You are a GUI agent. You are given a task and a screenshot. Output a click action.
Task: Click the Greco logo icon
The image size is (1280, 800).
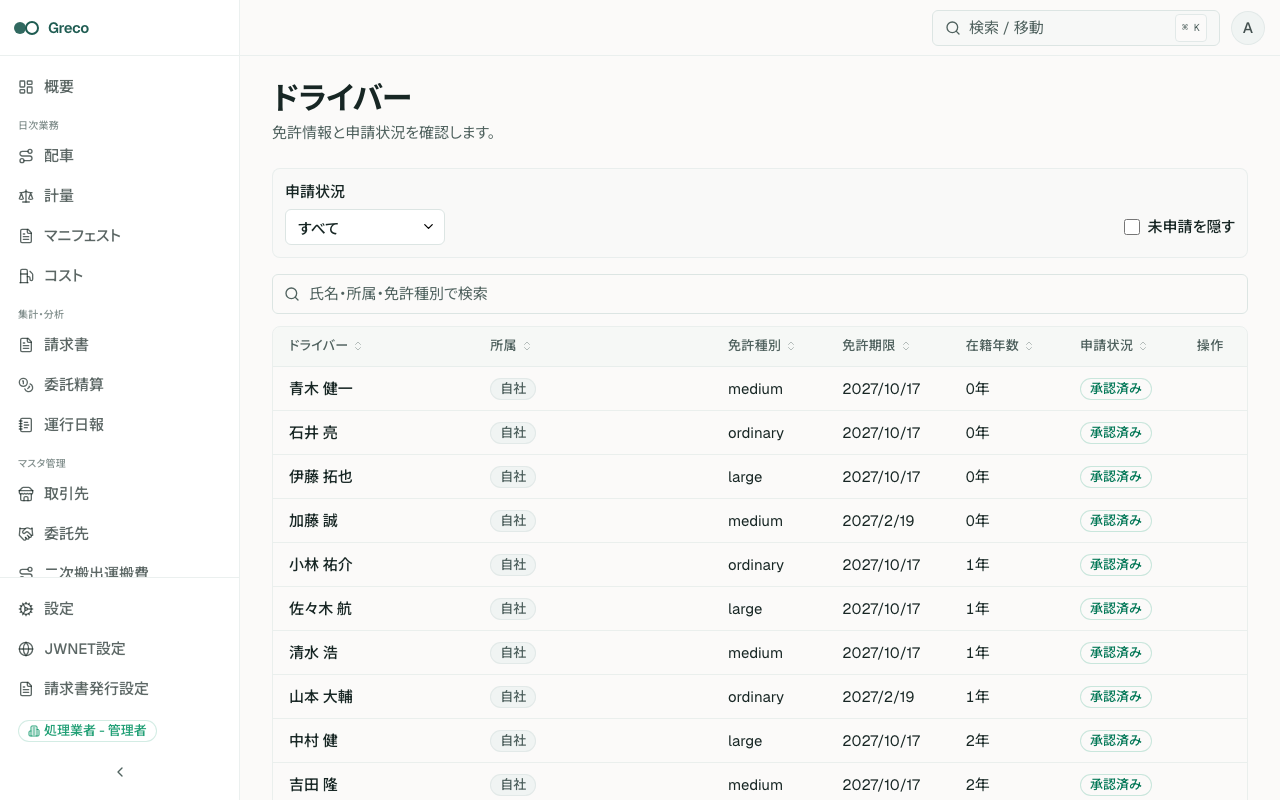click(26, 28)
